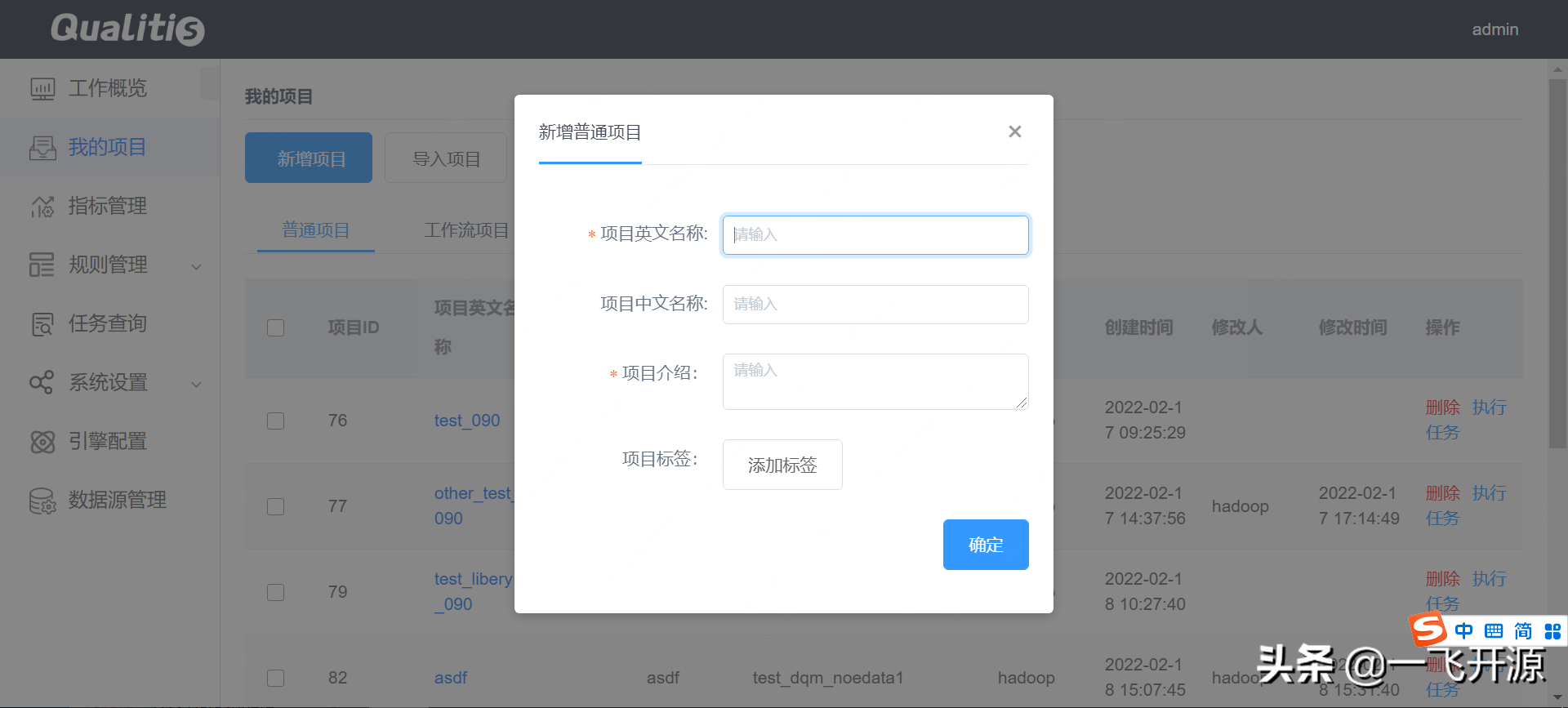The height and width of the screenshot is (708, 1568).
Task: Check the checkbox for project 79
Action: pyautogui.click(x=276, y=593)
